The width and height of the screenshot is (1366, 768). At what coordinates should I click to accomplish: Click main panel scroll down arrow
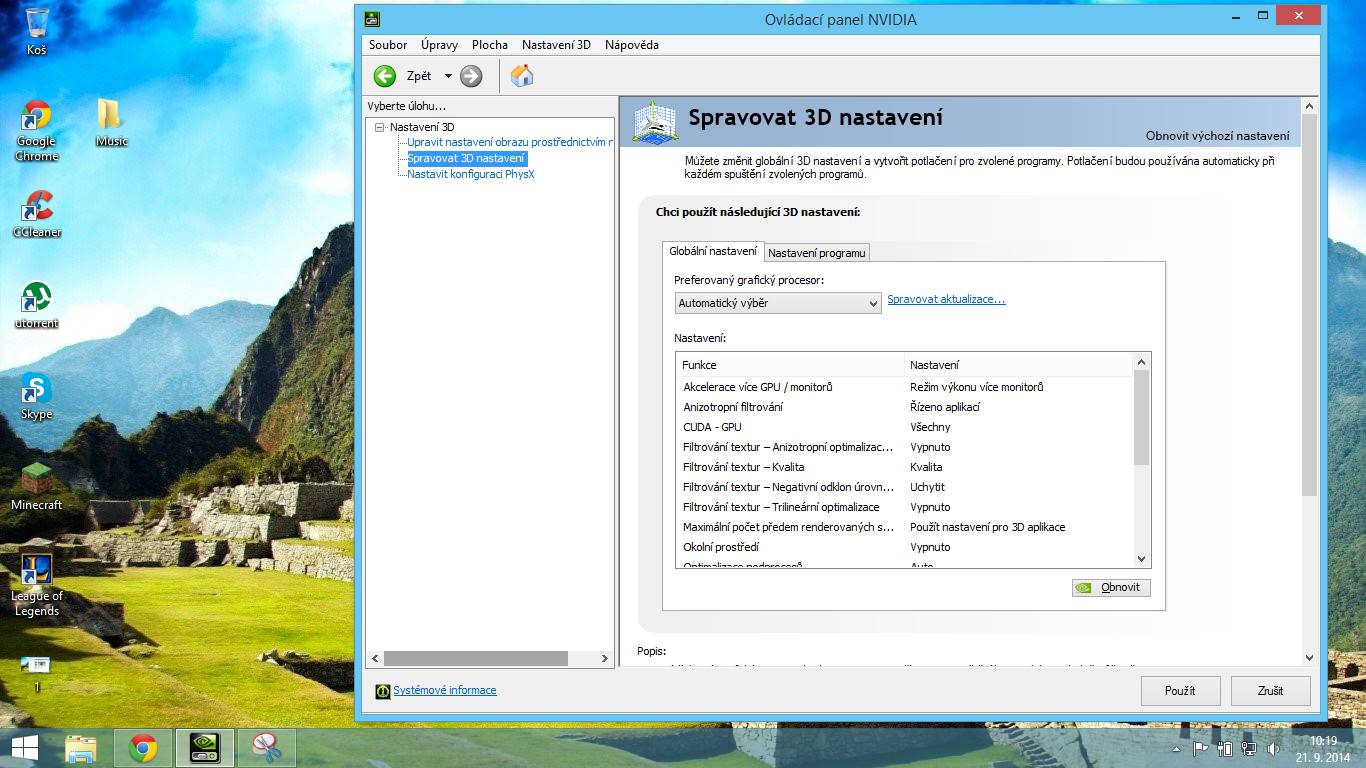coord(1310,658)
